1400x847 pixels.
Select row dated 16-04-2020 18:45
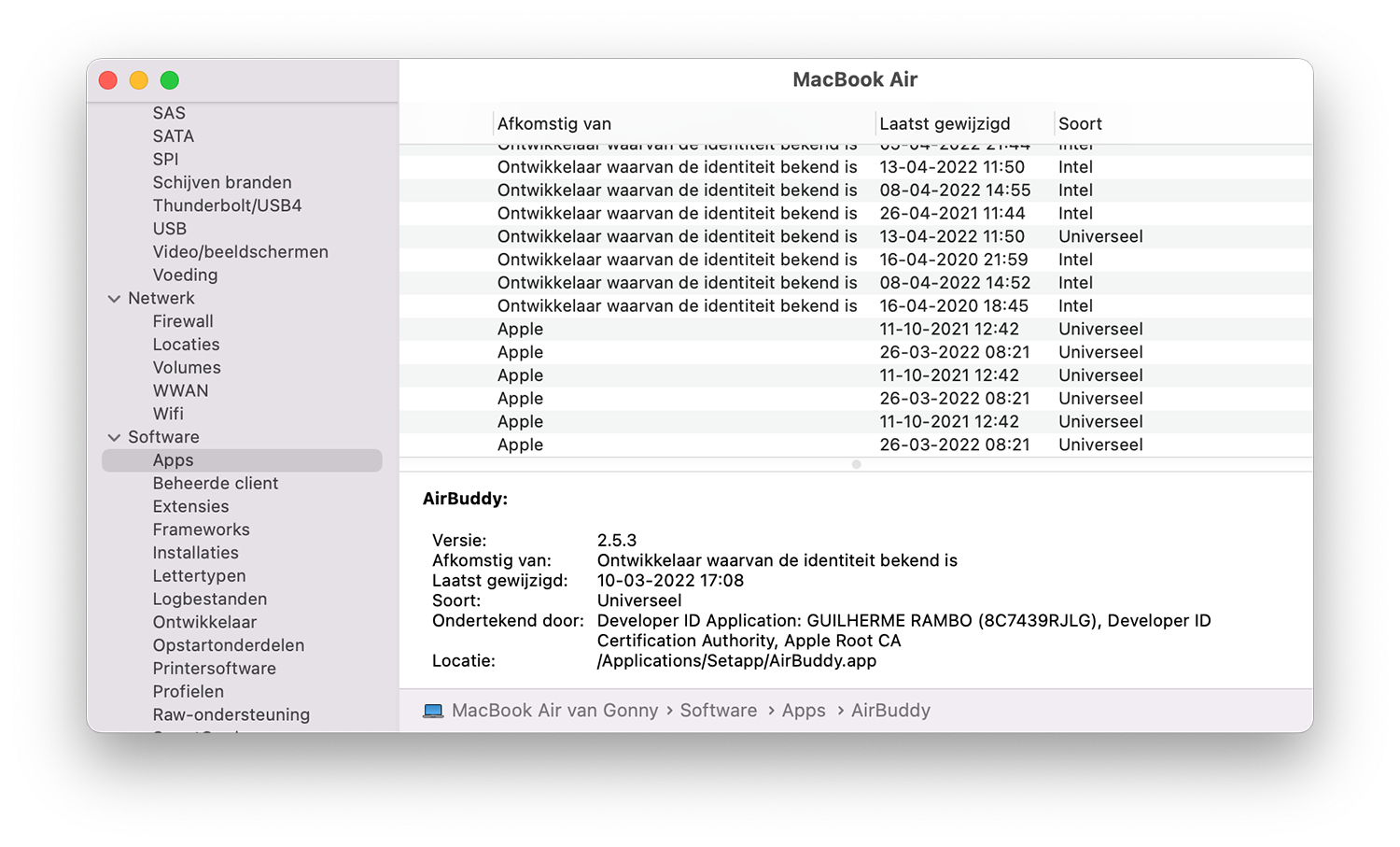click(x=856, y=306)
